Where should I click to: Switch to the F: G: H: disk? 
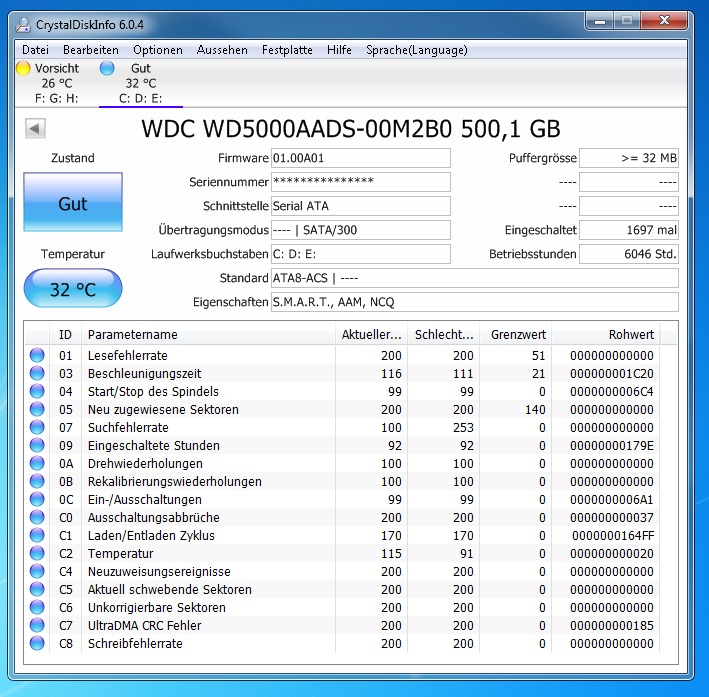pyautogui.click(x=57, y=98)
